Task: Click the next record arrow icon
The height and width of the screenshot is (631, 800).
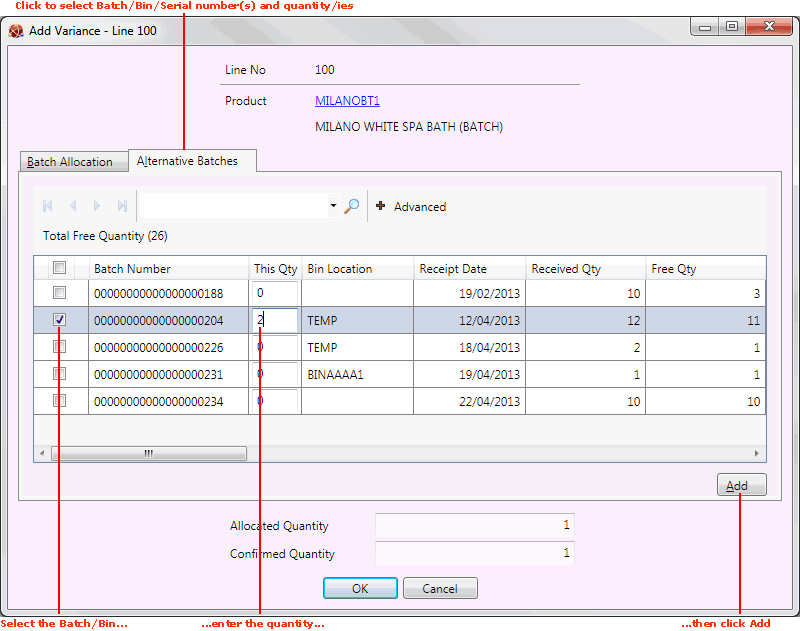Action: 96,206
